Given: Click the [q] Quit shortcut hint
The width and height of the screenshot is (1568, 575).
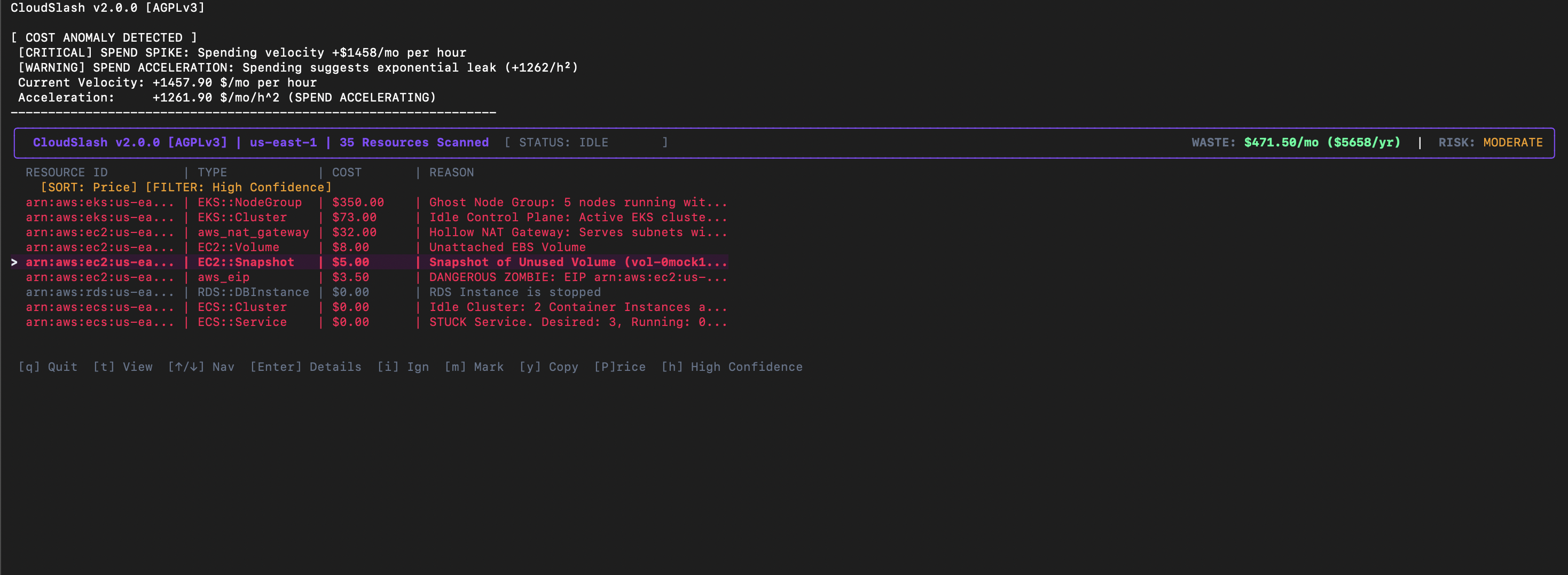Looking at the screenshot, I should coord(48,367).
